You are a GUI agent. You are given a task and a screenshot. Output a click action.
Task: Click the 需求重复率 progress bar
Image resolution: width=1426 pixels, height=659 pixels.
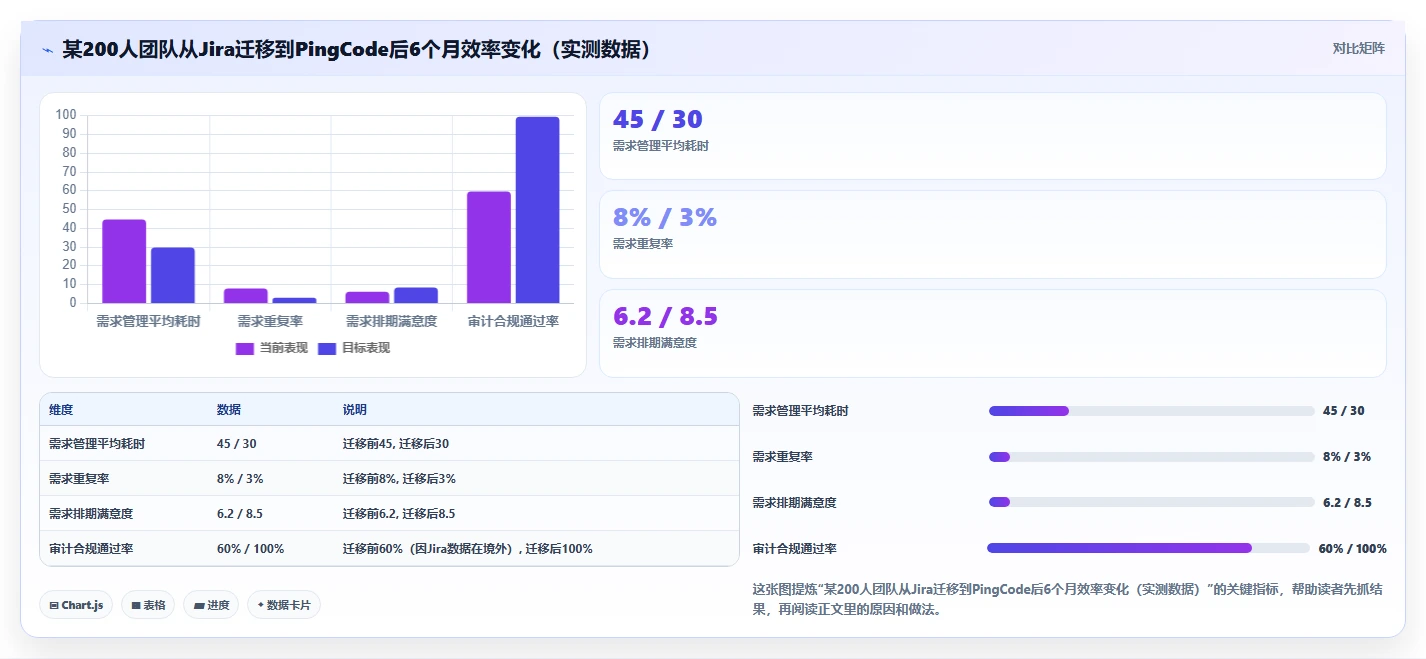tap(1151, 457)
